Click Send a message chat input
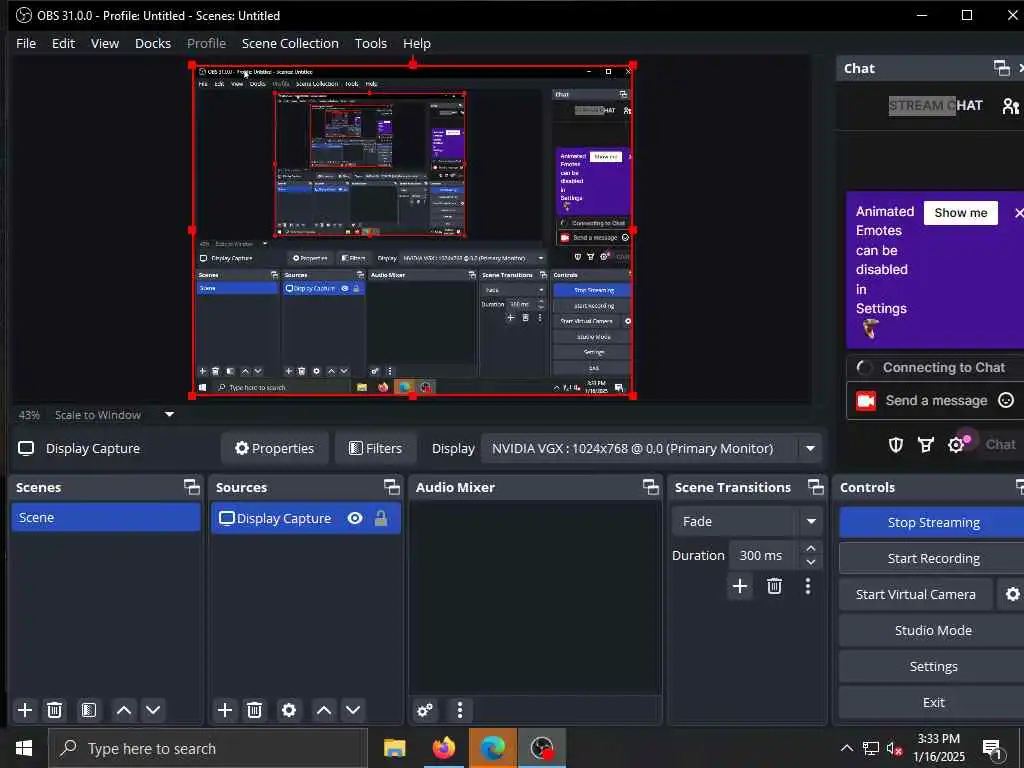This screenshot has height=768, width=1024. [x=936, y=400]
